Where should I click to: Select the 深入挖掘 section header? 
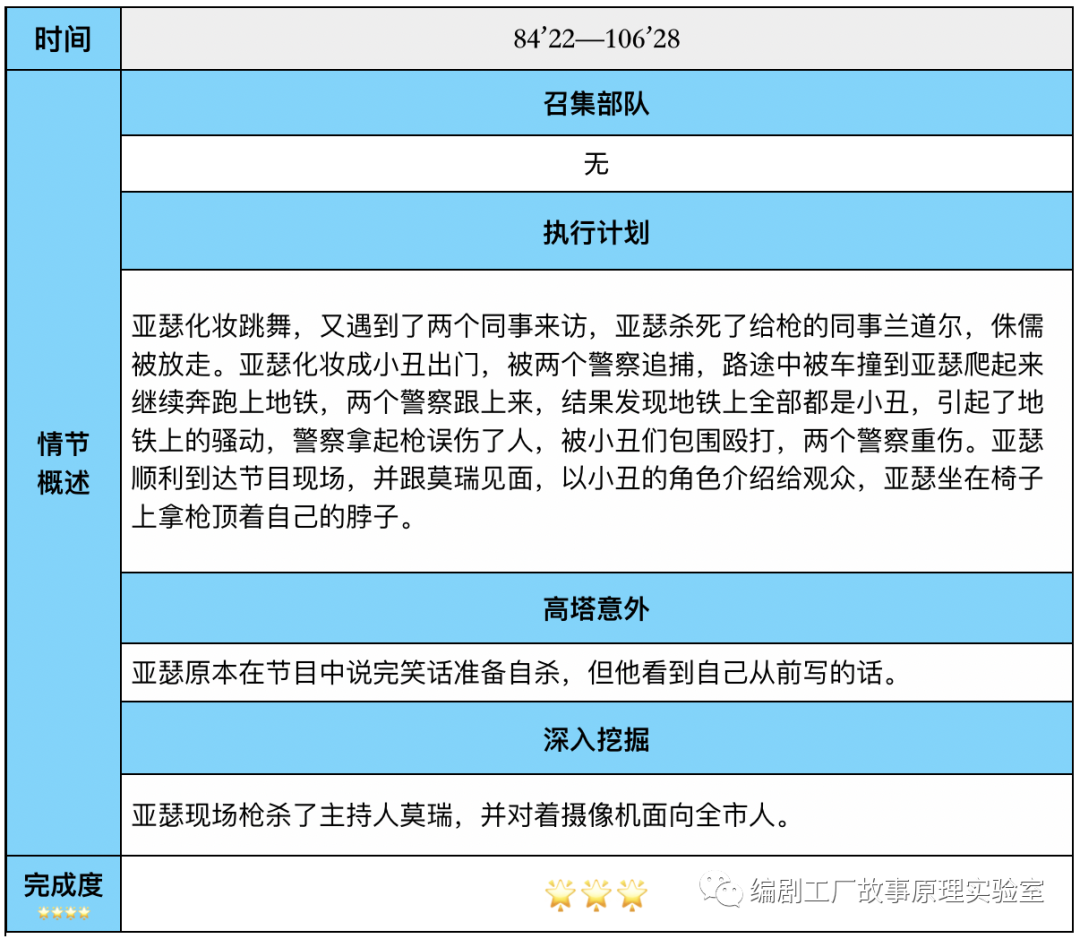pos(597,739)
